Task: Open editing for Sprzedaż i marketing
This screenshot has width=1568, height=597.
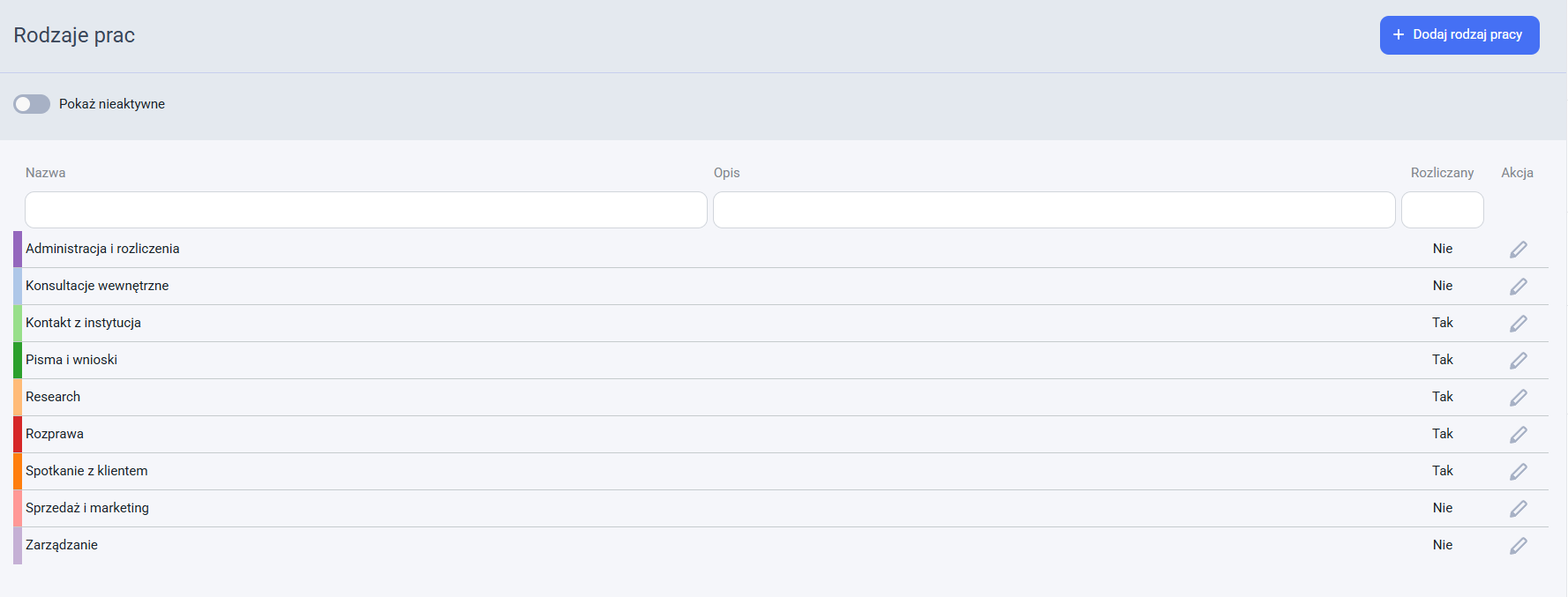Action: [x=1518, y=509]
